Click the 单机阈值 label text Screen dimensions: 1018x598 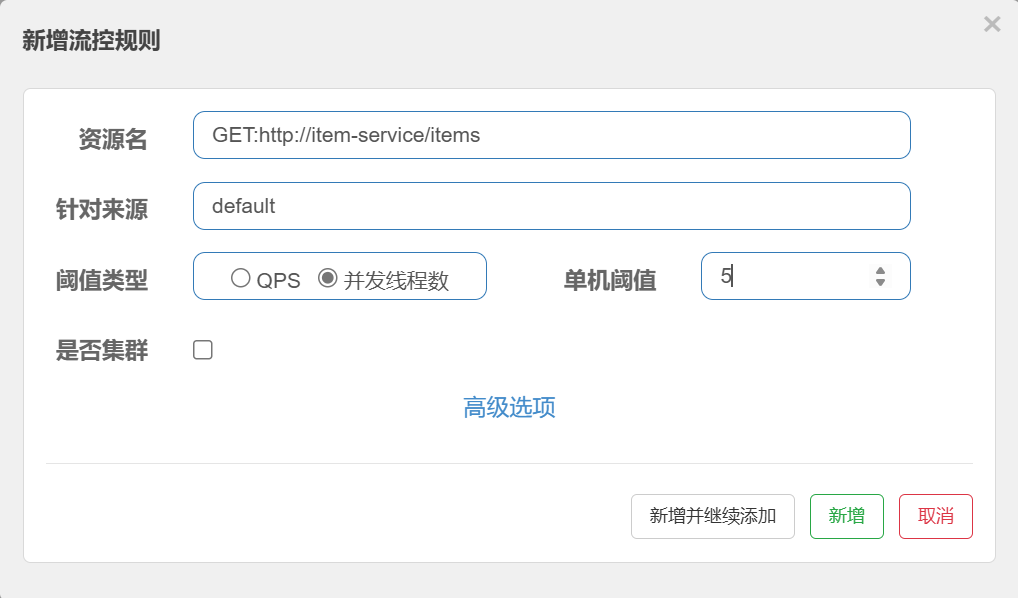[x=610, y=281]
